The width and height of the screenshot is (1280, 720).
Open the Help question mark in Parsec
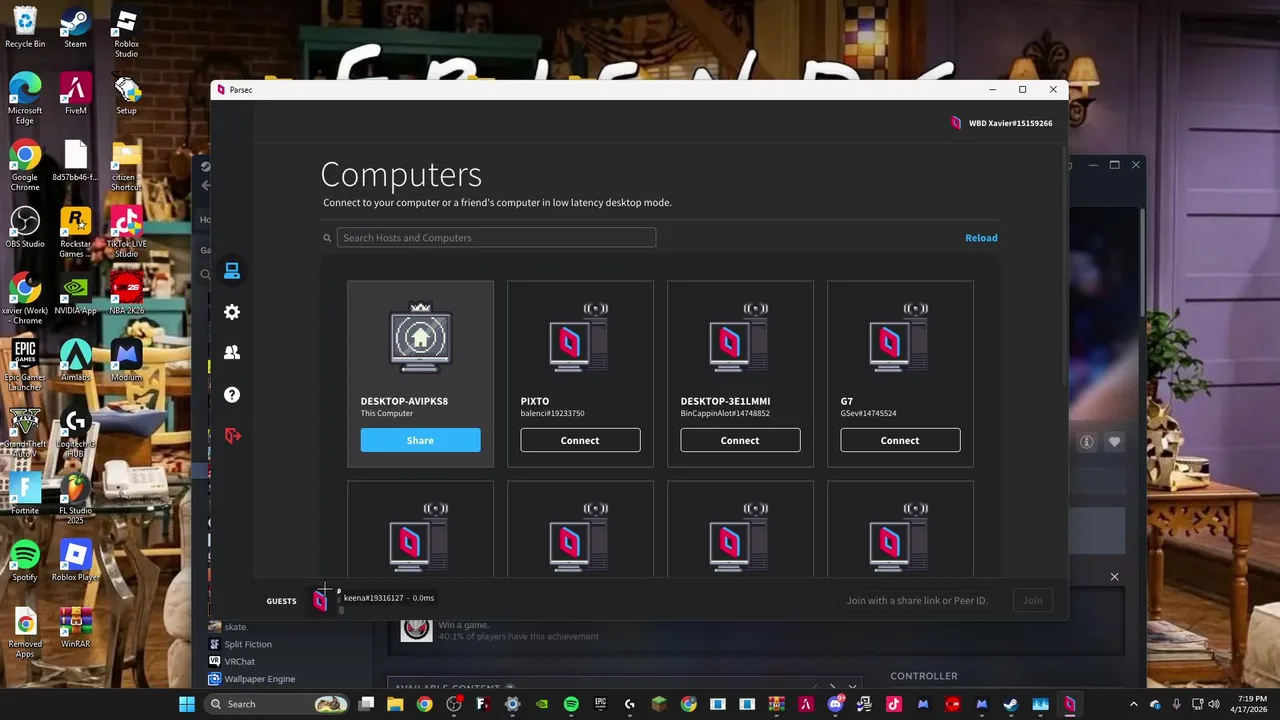point(232,395)
